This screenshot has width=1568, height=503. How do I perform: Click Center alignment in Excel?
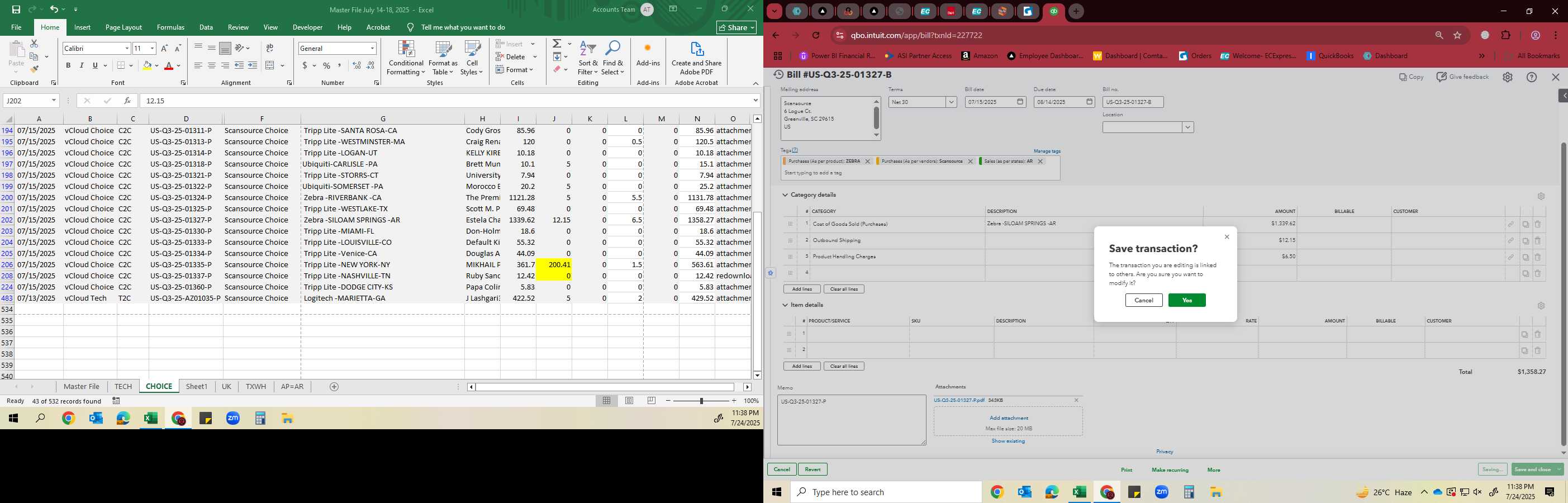(211, 66)
